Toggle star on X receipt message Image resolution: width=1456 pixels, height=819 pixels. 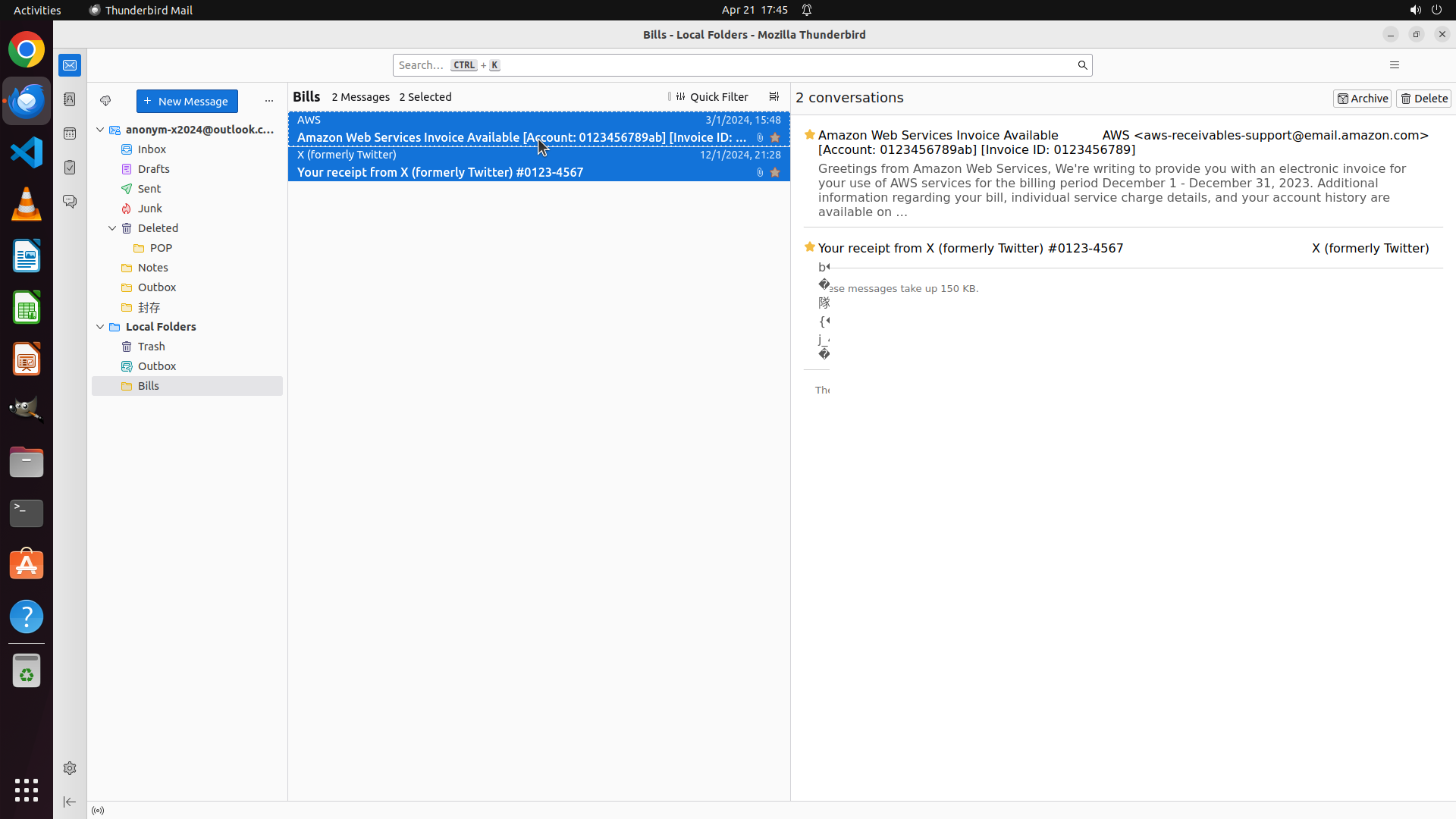tap(775, 173)
